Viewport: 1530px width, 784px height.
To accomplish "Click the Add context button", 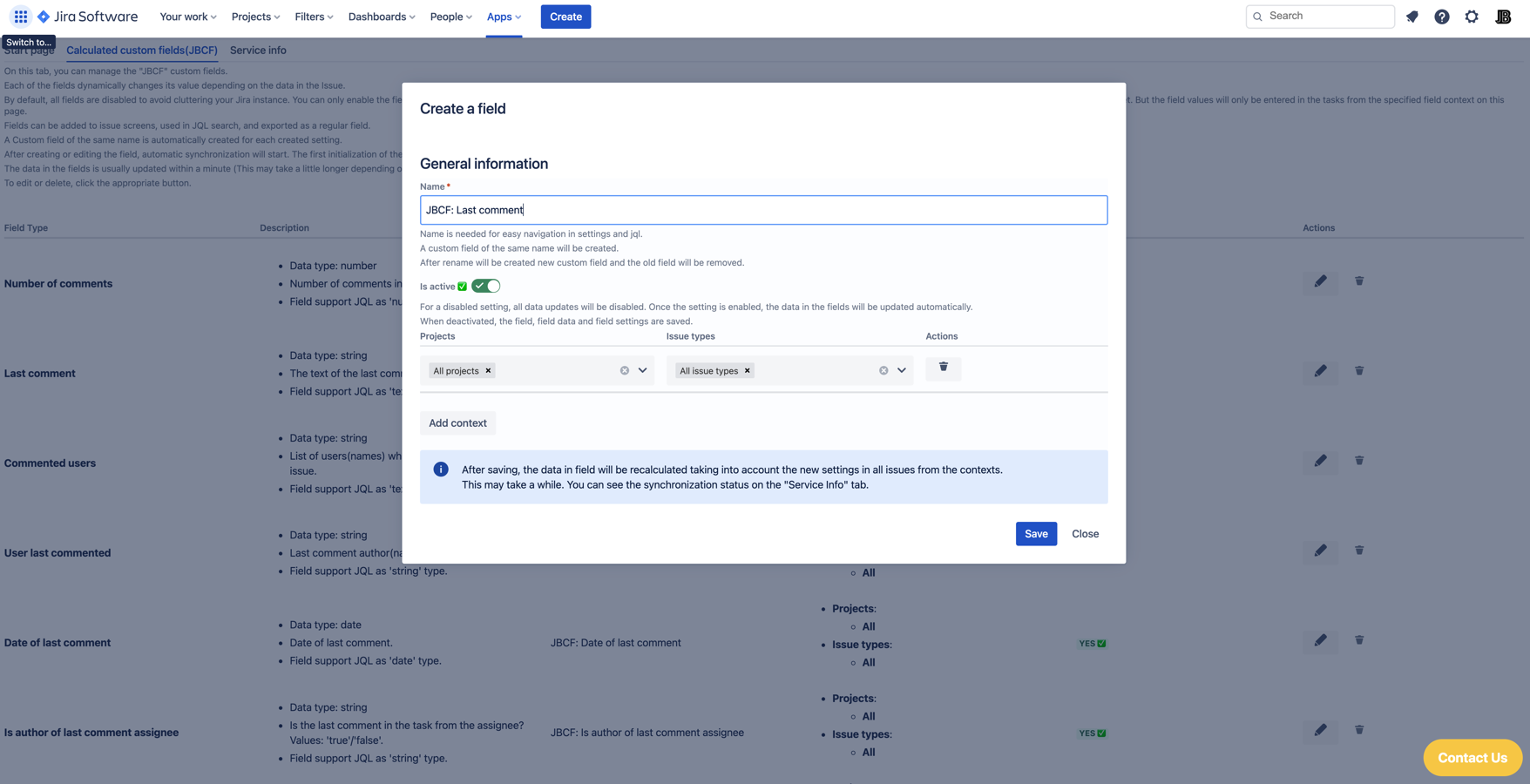I will (x=457, y=423).
